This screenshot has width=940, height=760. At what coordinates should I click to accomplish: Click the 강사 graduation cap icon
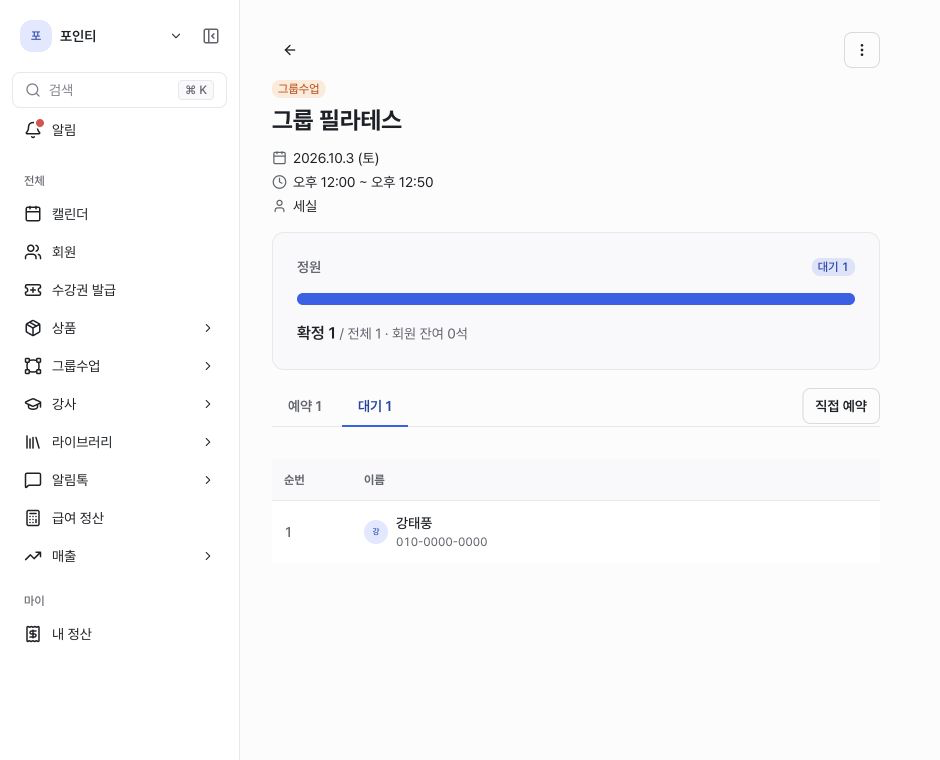(x=33, y=404)
